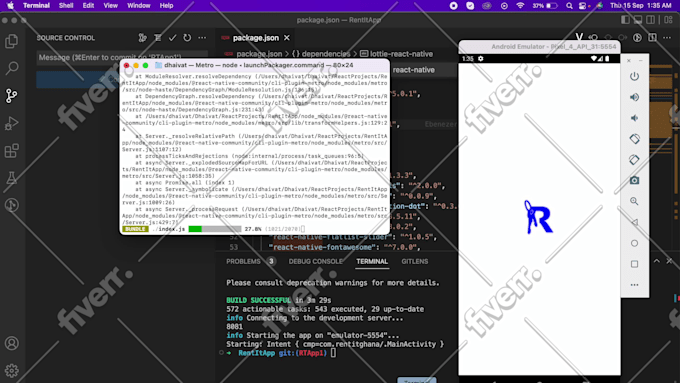Open the GitLens activity bar icon
Image resolution: width=680 pixels, height=383 pixels.
point(12,205)
